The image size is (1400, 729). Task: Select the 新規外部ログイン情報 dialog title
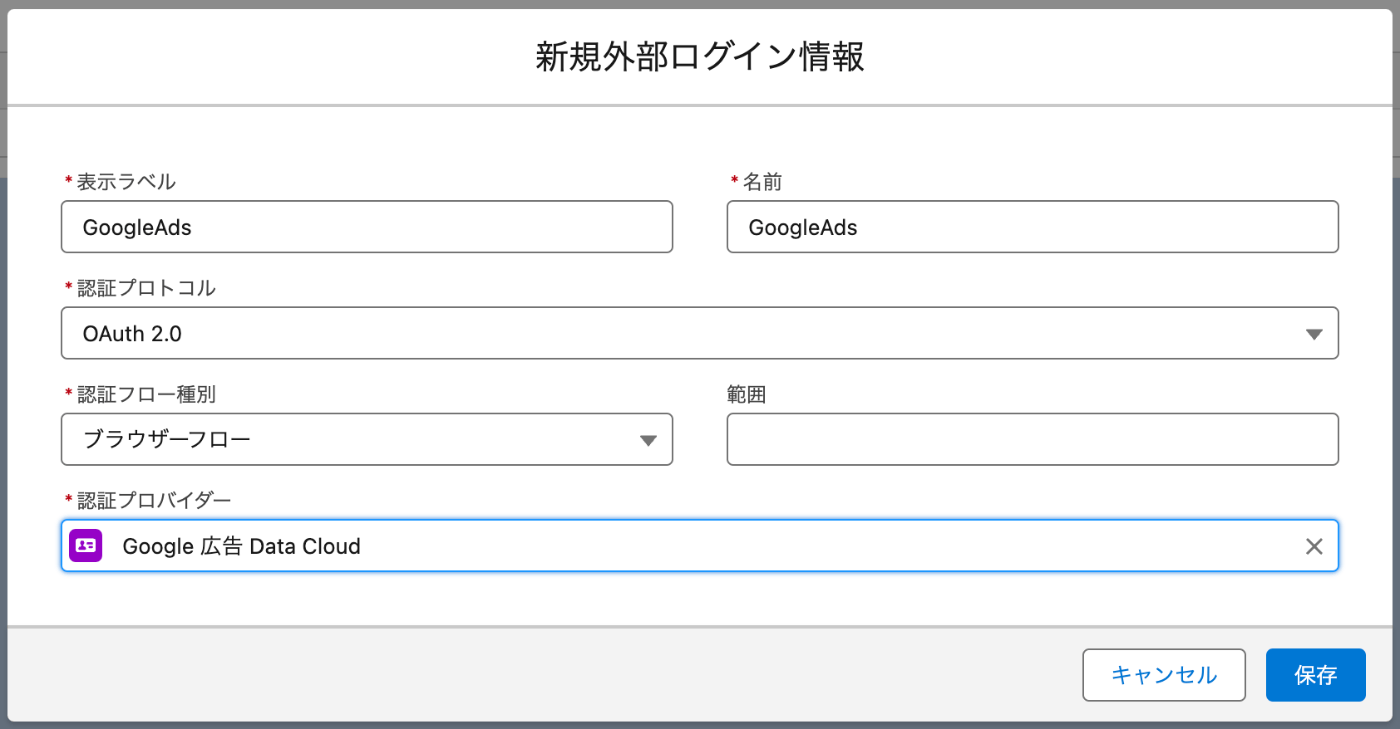pyautogui.click(x=700, y=57)
